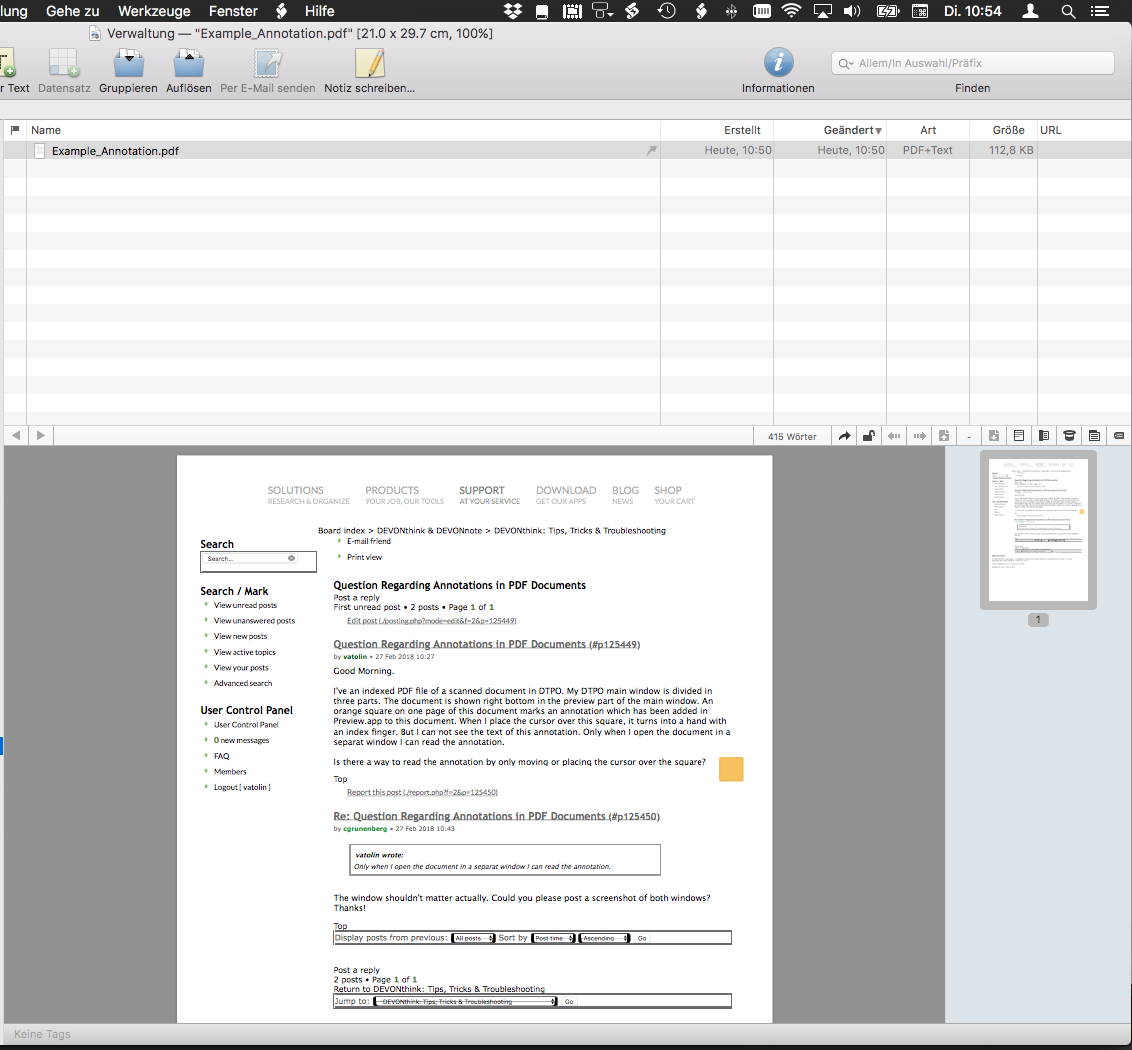Sort the list by the Erstellt column
Viewport: 1132px width, 1050px height.
717,130
